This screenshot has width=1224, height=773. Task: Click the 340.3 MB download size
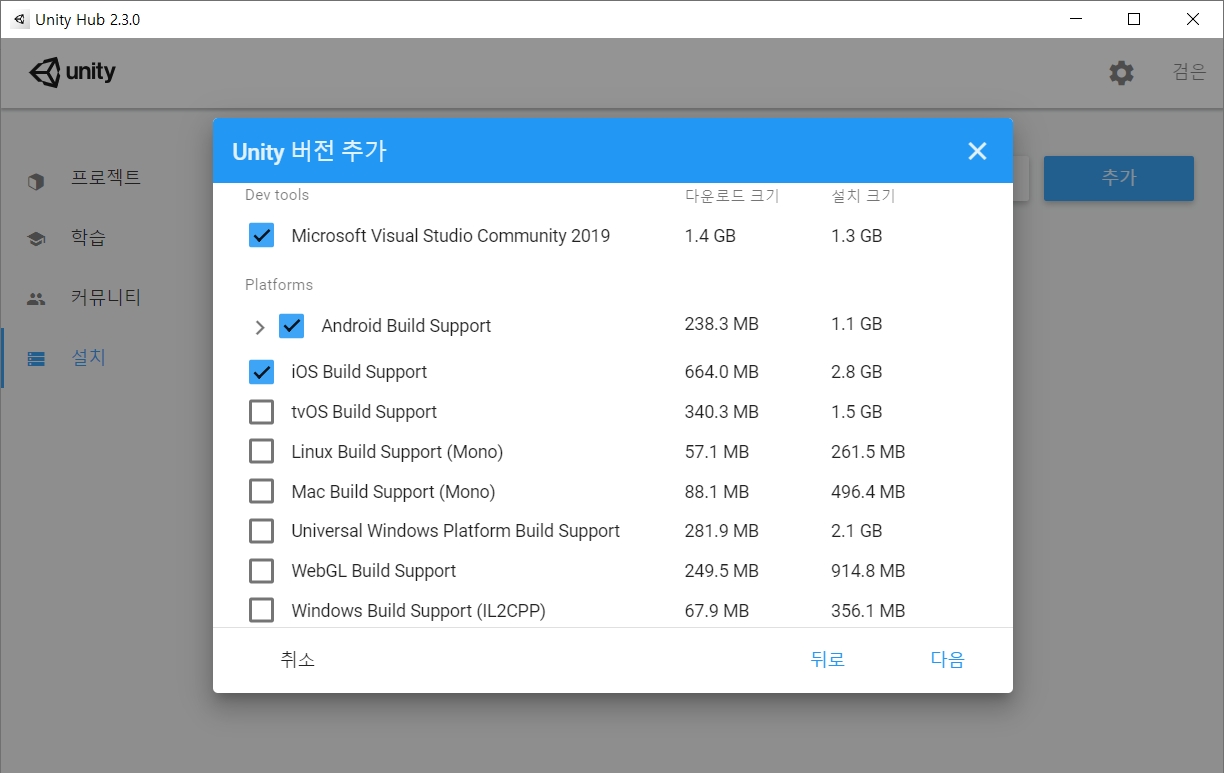coord(722,412)
